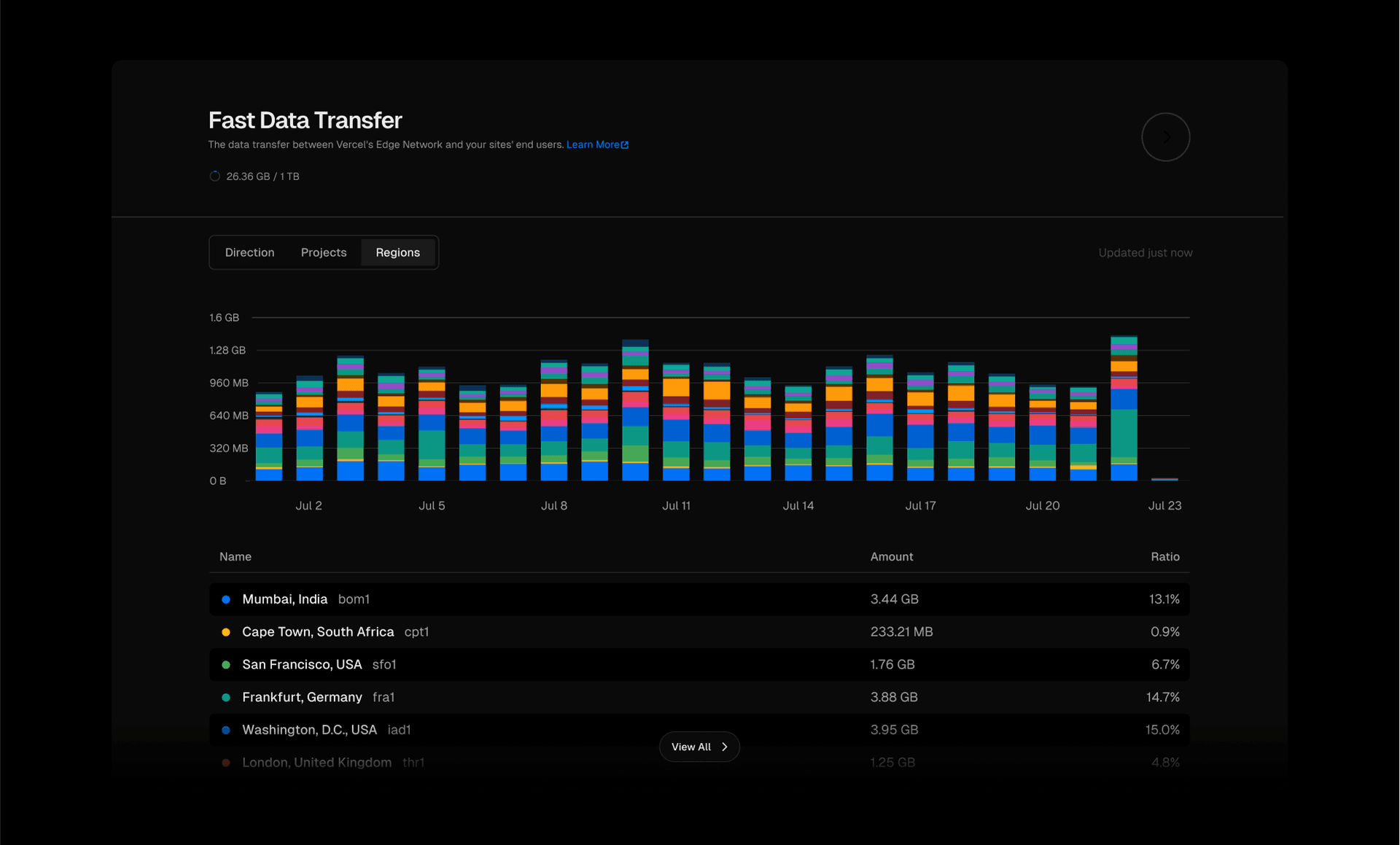
Task: Click the green dot beside San Francisco
Action: [x=226, y=665]
